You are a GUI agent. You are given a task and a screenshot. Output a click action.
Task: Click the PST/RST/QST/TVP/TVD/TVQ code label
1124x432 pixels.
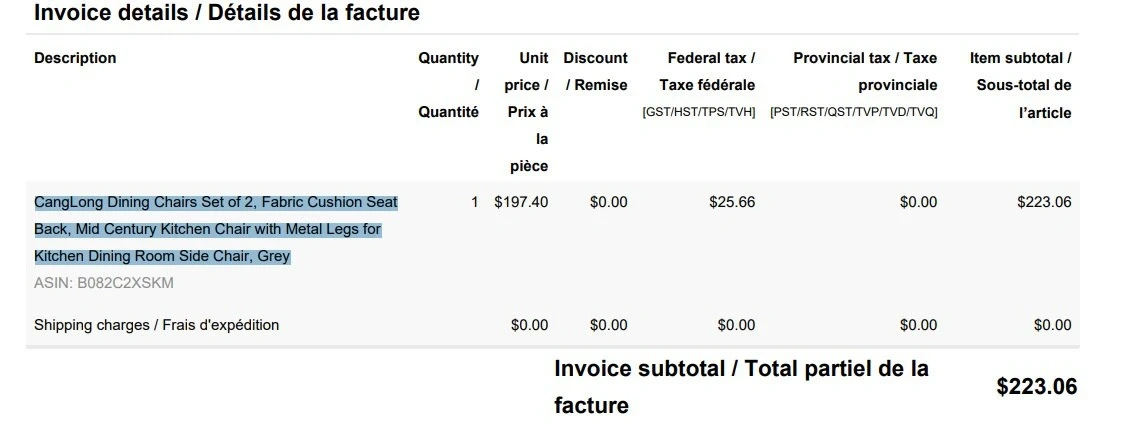[x=854, y=112]
